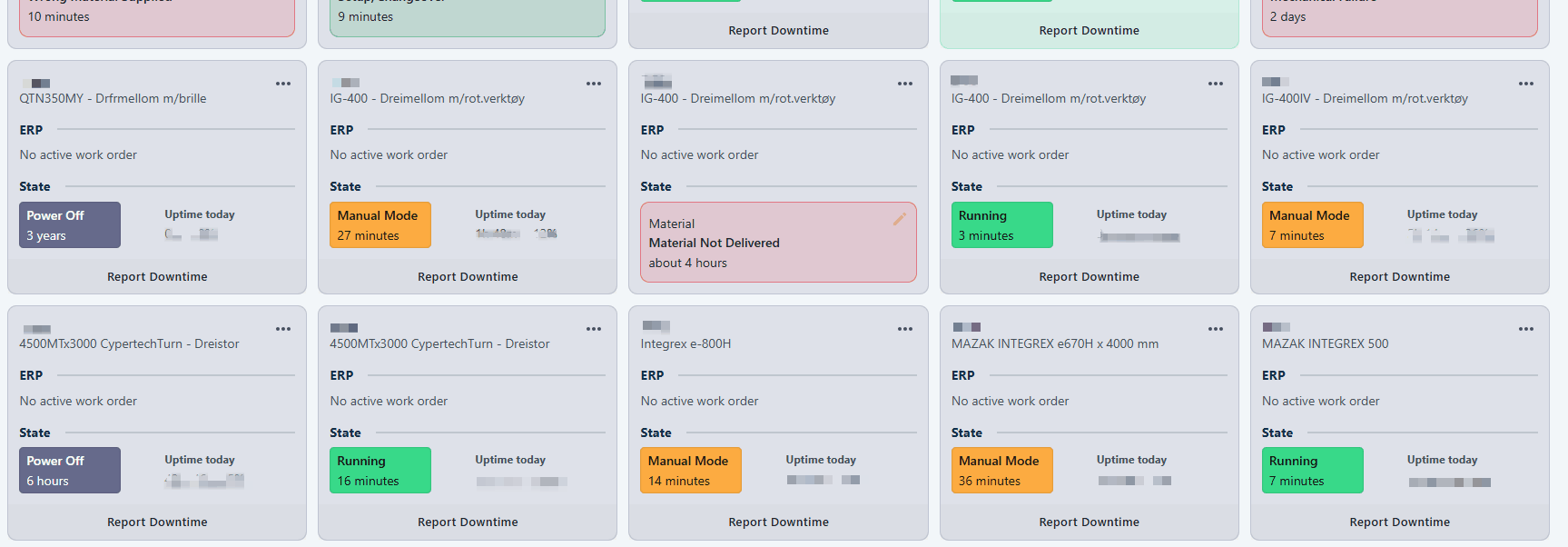The height and width of the screenshot is (547, 1568).
Task: Click Report Downtime under MAZAK INTEGREX 500
Action: [1399, 522]
